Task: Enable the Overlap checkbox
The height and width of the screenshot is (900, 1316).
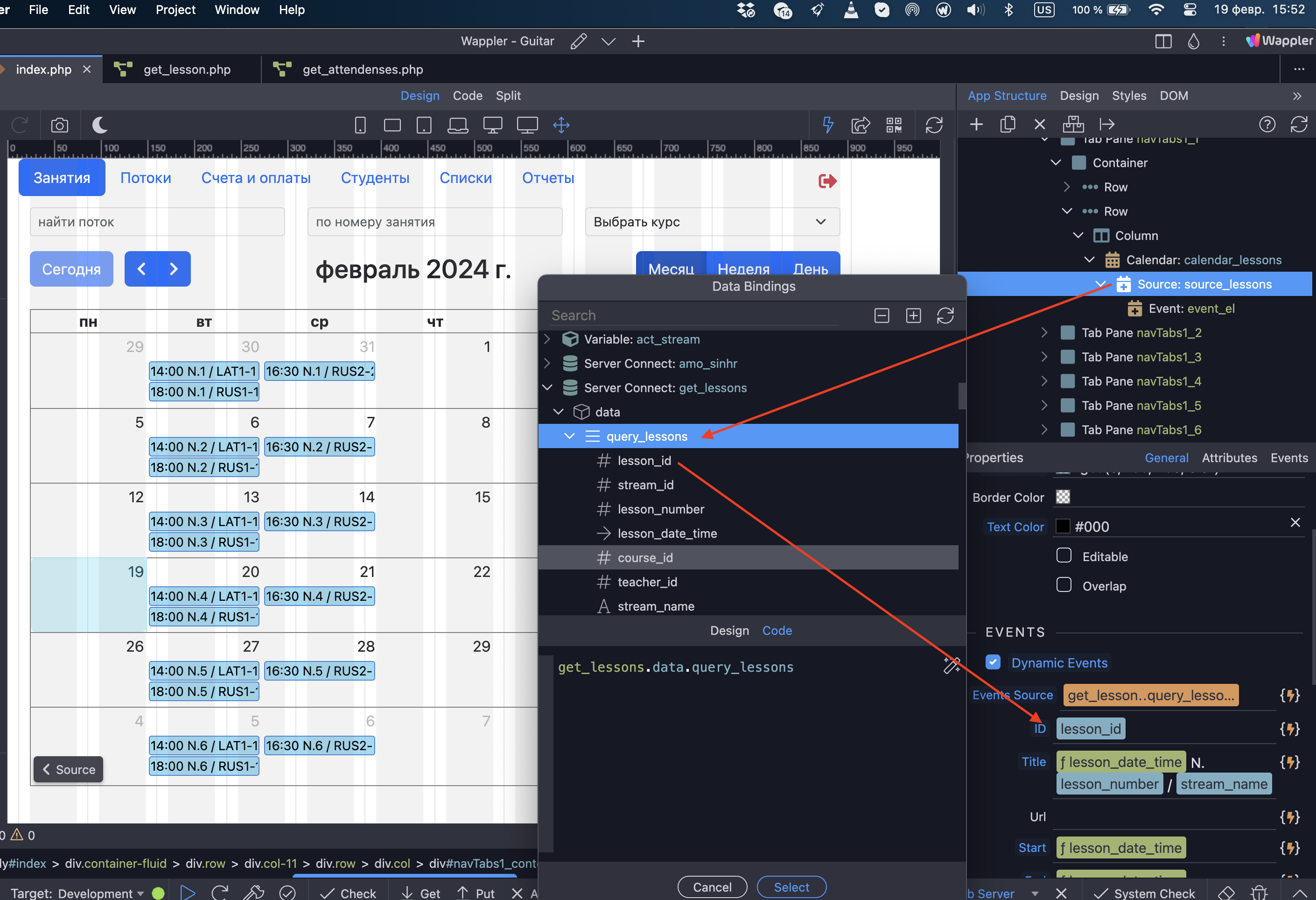Action: pos(1064,585)
